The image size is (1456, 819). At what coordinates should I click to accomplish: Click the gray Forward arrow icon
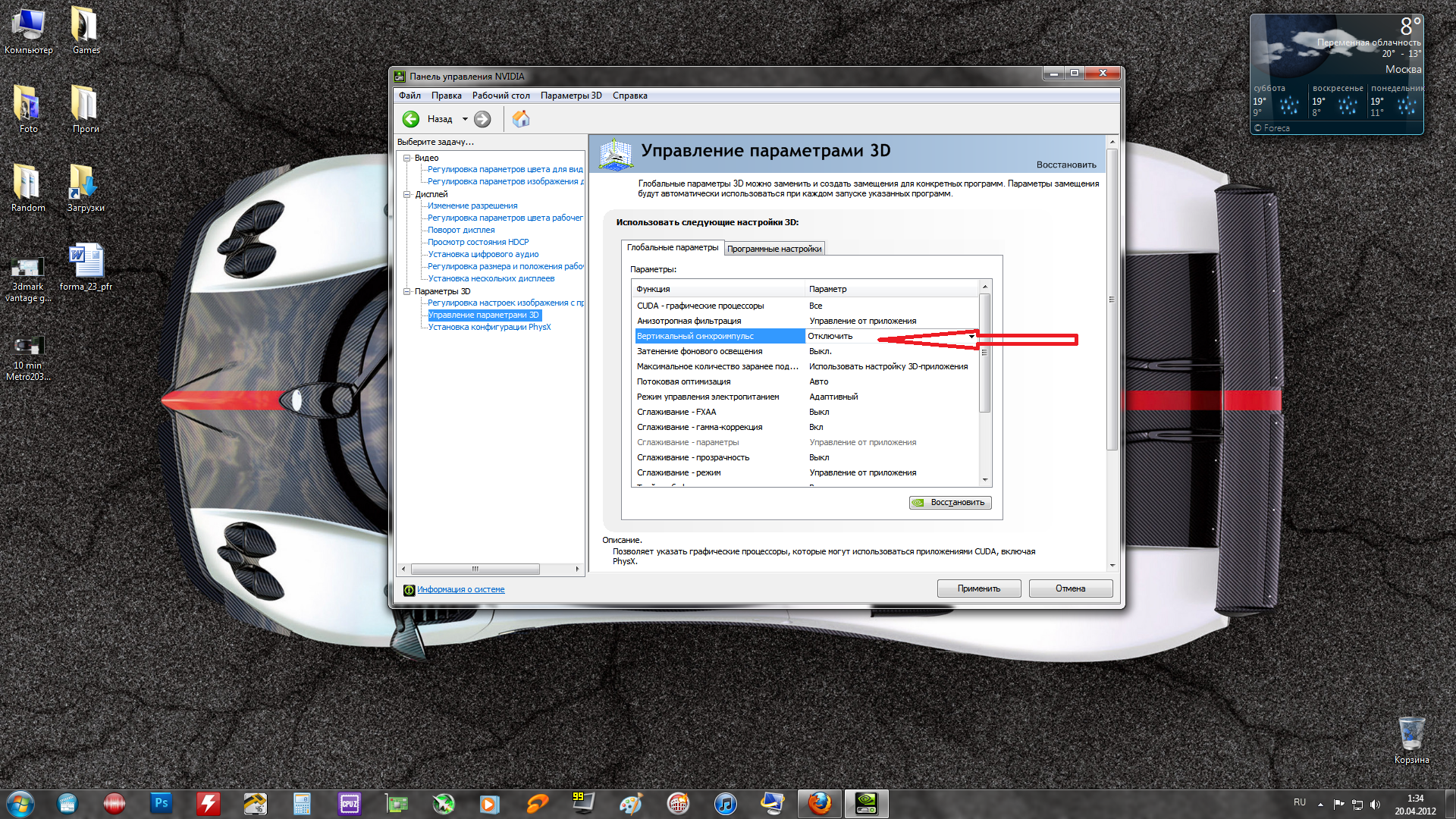click(482, 119)
